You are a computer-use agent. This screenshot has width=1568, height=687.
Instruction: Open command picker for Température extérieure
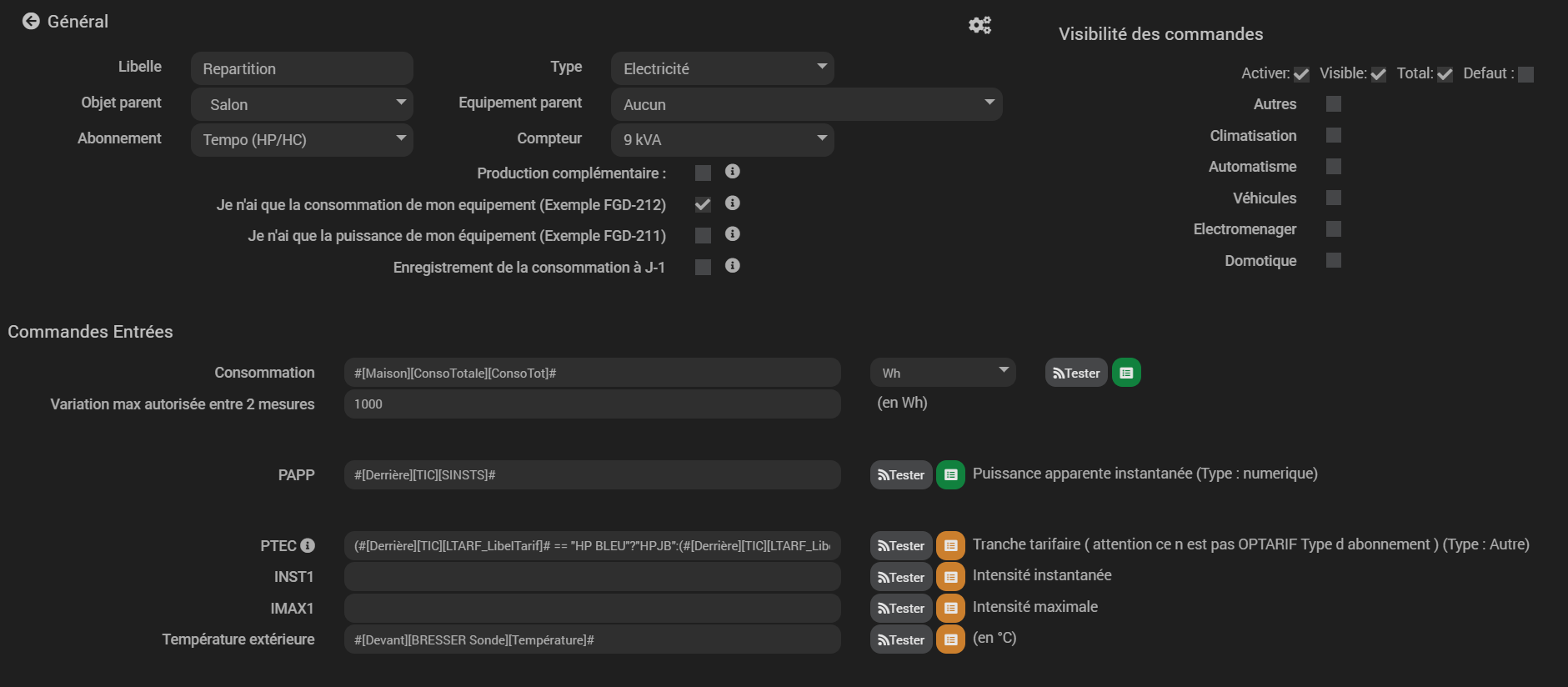click(x=950, y=639)
